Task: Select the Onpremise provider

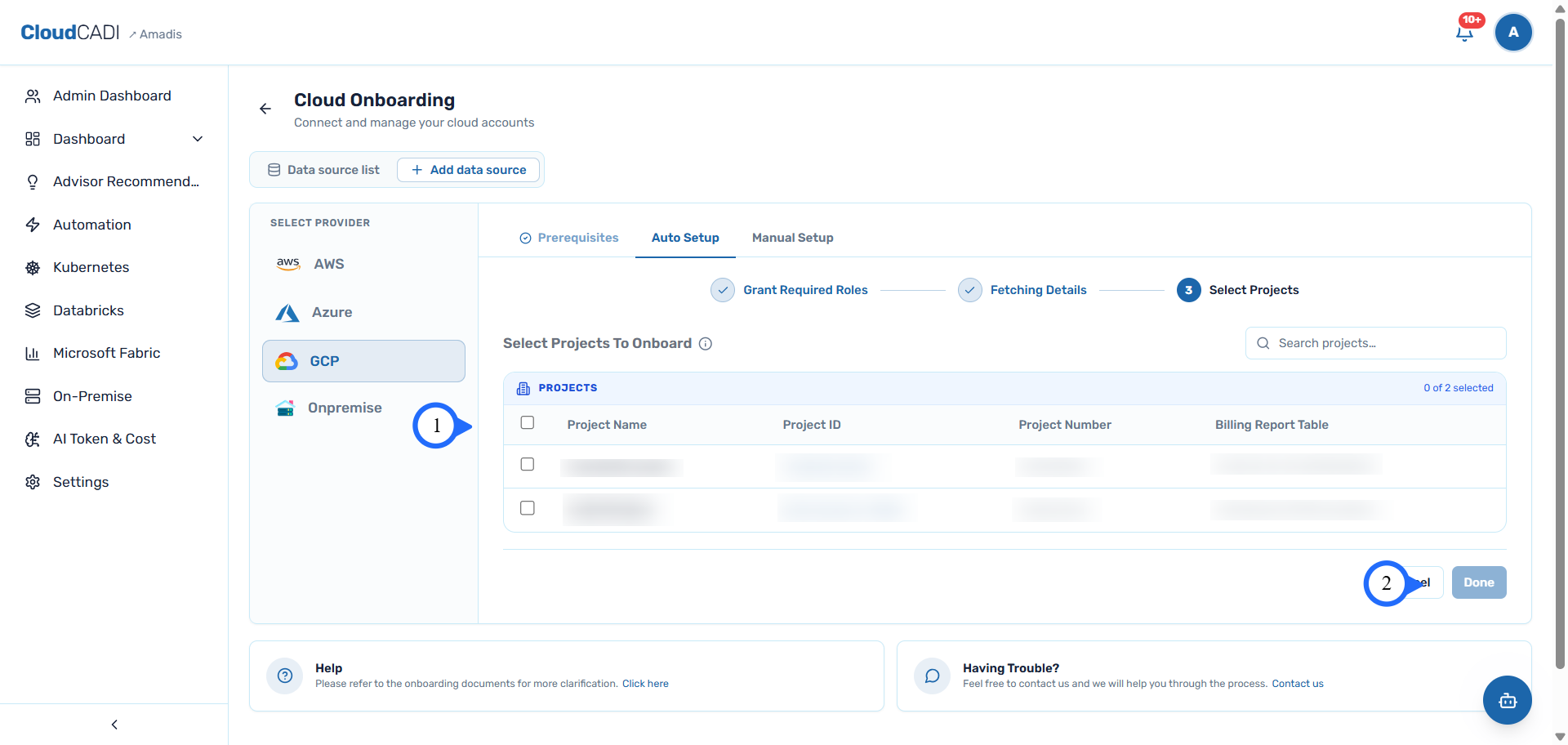Action: coord(363,408)
